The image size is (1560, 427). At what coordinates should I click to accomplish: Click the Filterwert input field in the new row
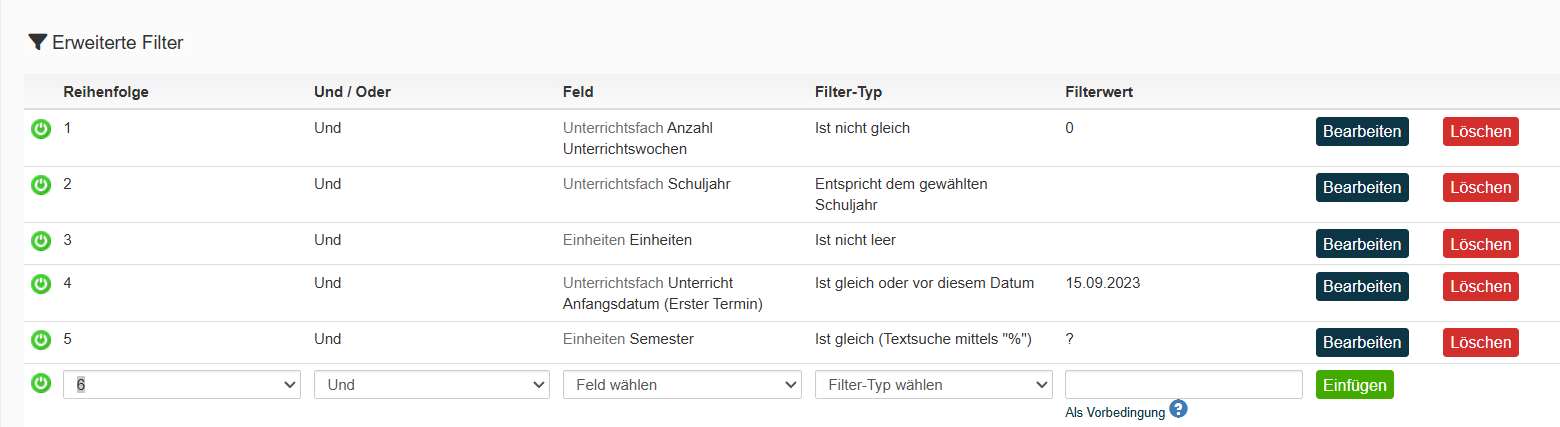click(x=1184, y=385)
